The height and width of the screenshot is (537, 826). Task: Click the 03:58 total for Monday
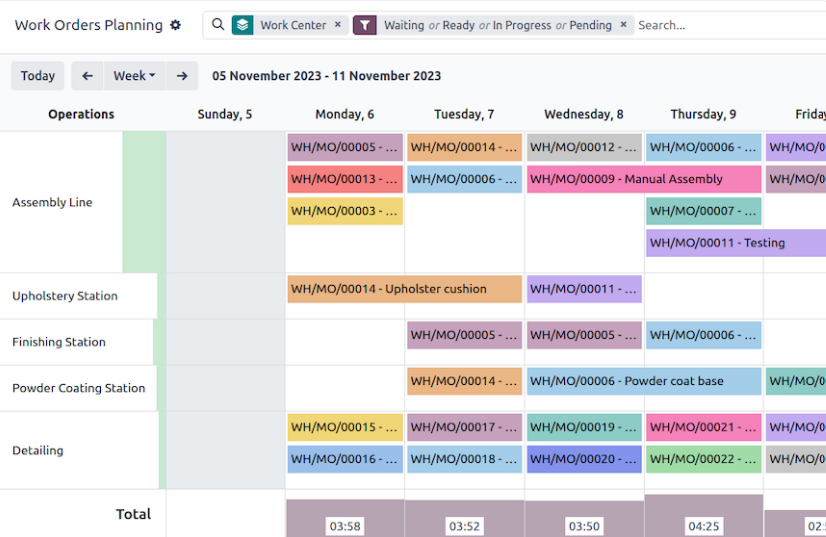point(345,526)
